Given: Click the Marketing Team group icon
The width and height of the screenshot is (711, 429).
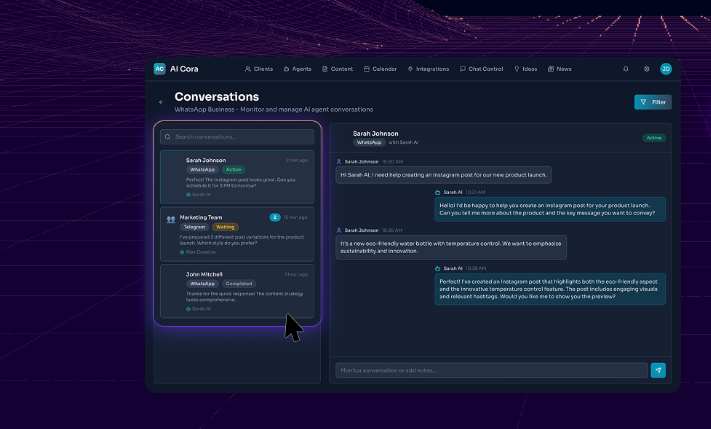Looking at the screenshot, I should click(171, 218).
